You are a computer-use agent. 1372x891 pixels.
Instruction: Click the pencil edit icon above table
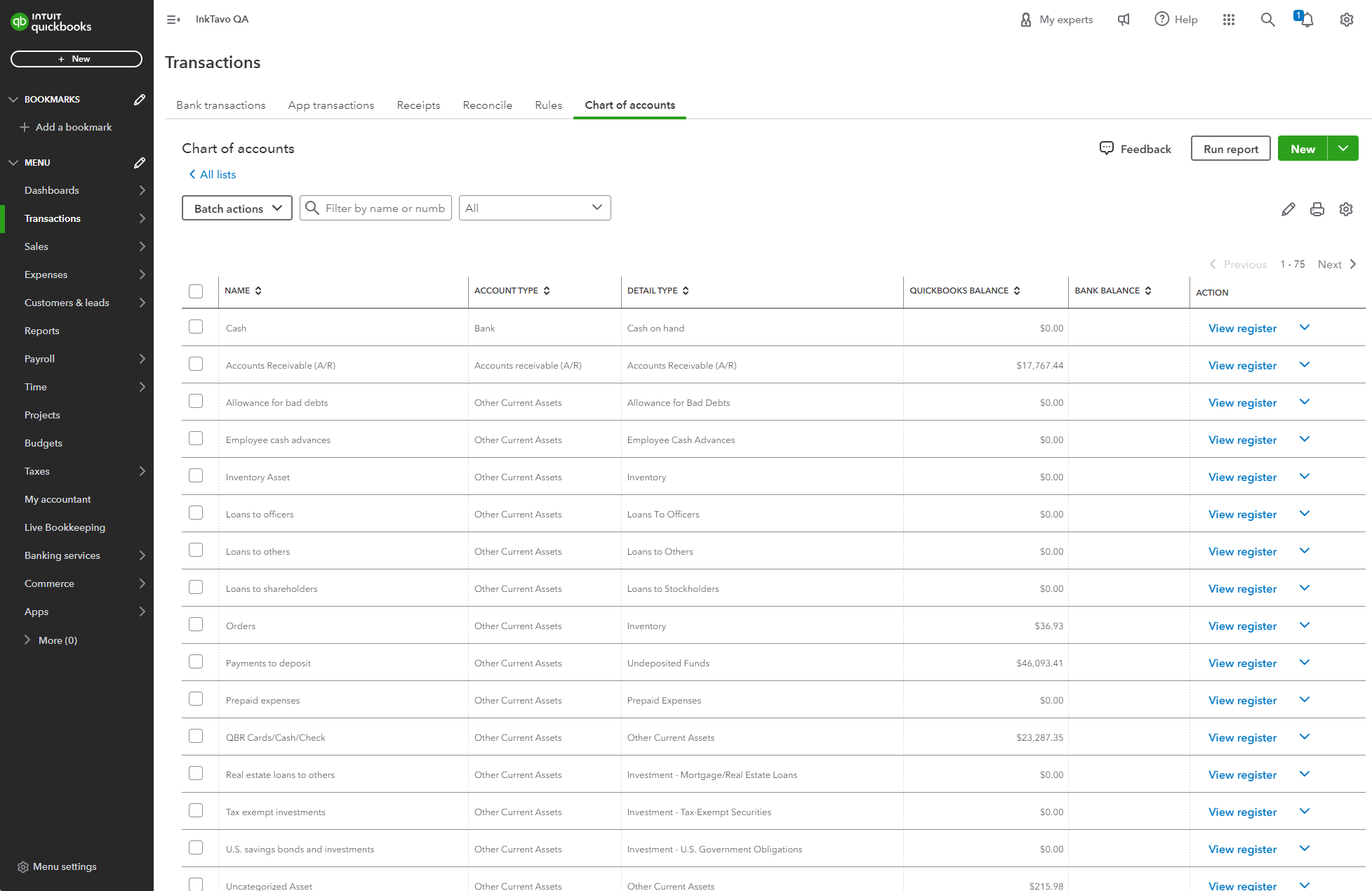[1288, 209]
